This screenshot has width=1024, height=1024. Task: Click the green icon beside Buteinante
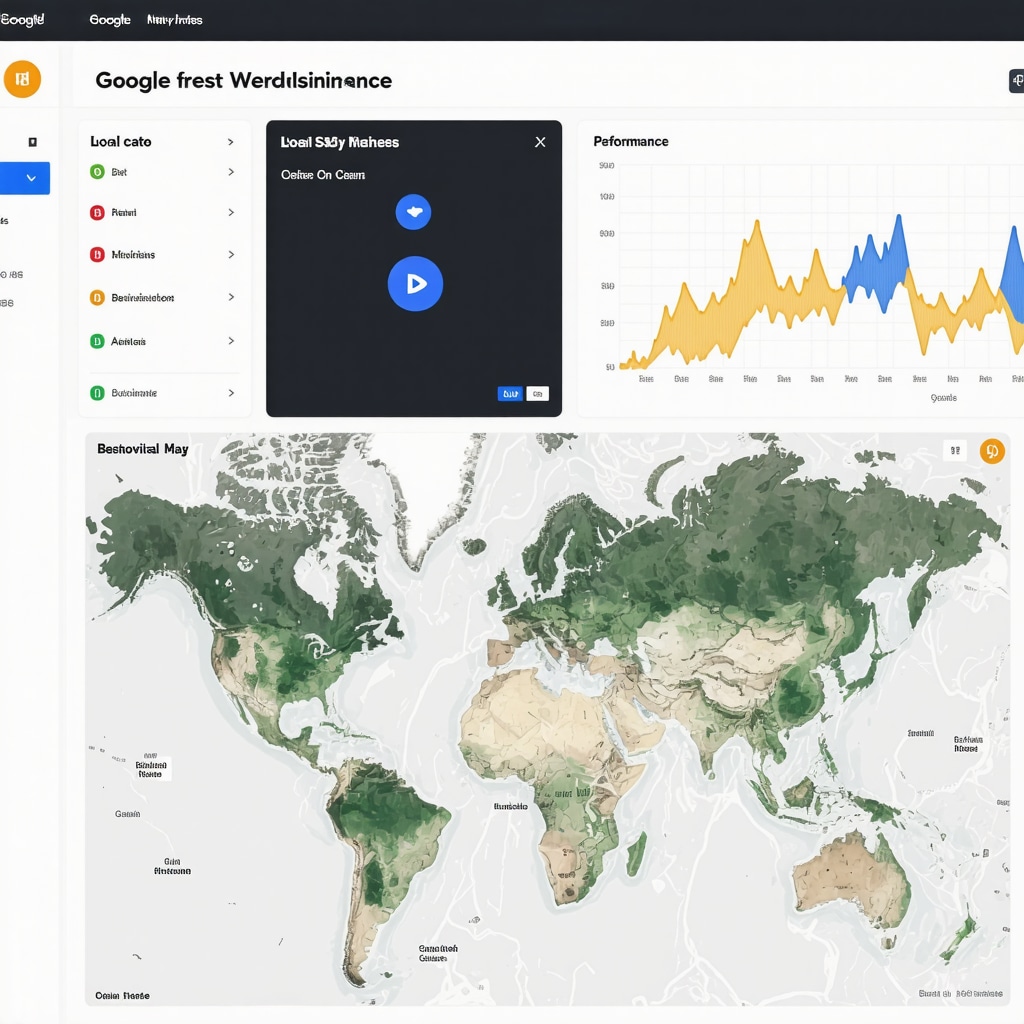97,392
